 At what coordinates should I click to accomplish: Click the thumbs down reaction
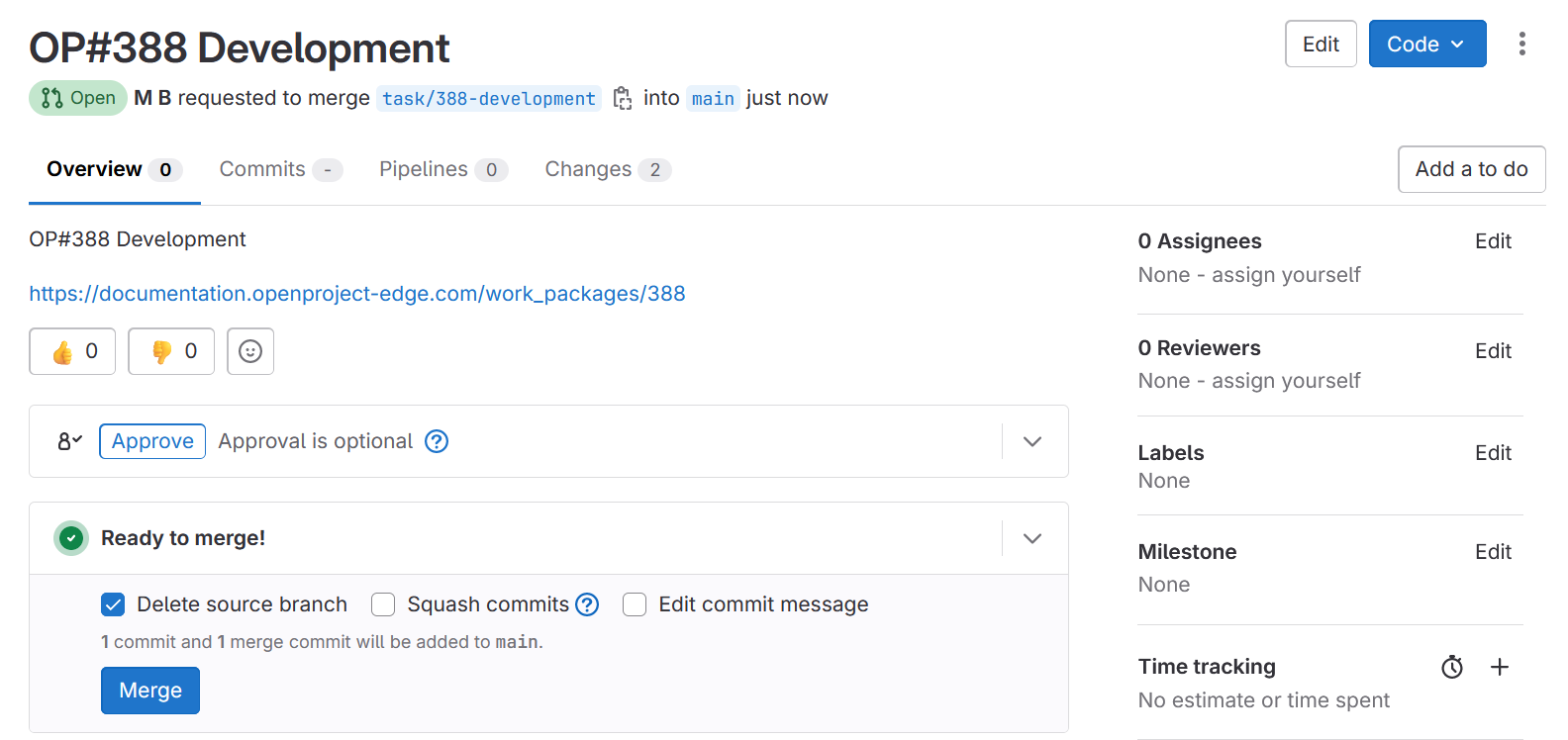pyautogui.click(x=172, y=351)
